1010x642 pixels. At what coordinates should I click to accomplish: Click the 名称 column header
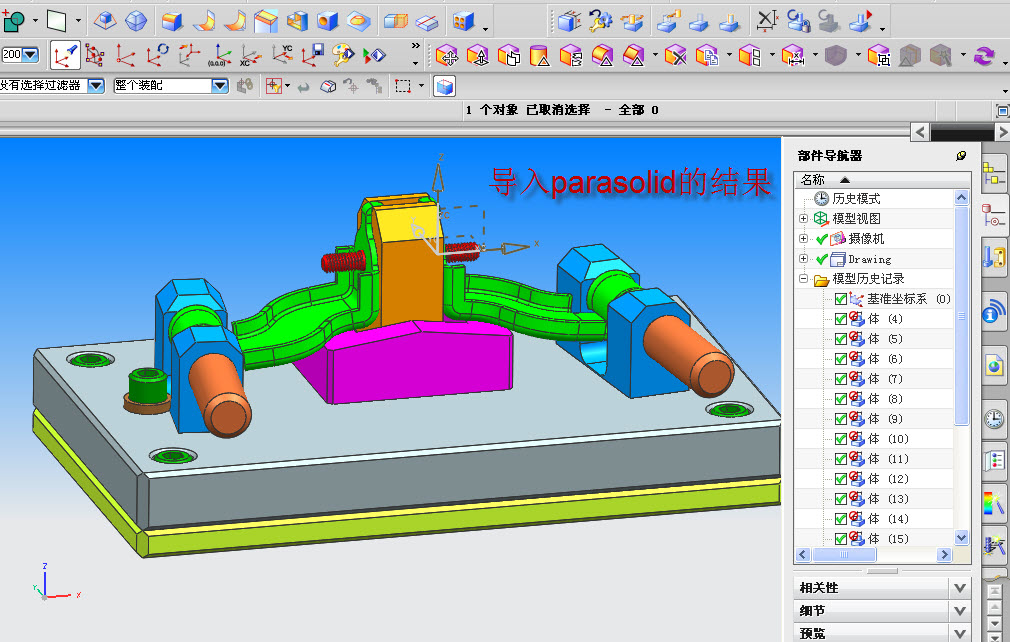(x=882, y=180)
